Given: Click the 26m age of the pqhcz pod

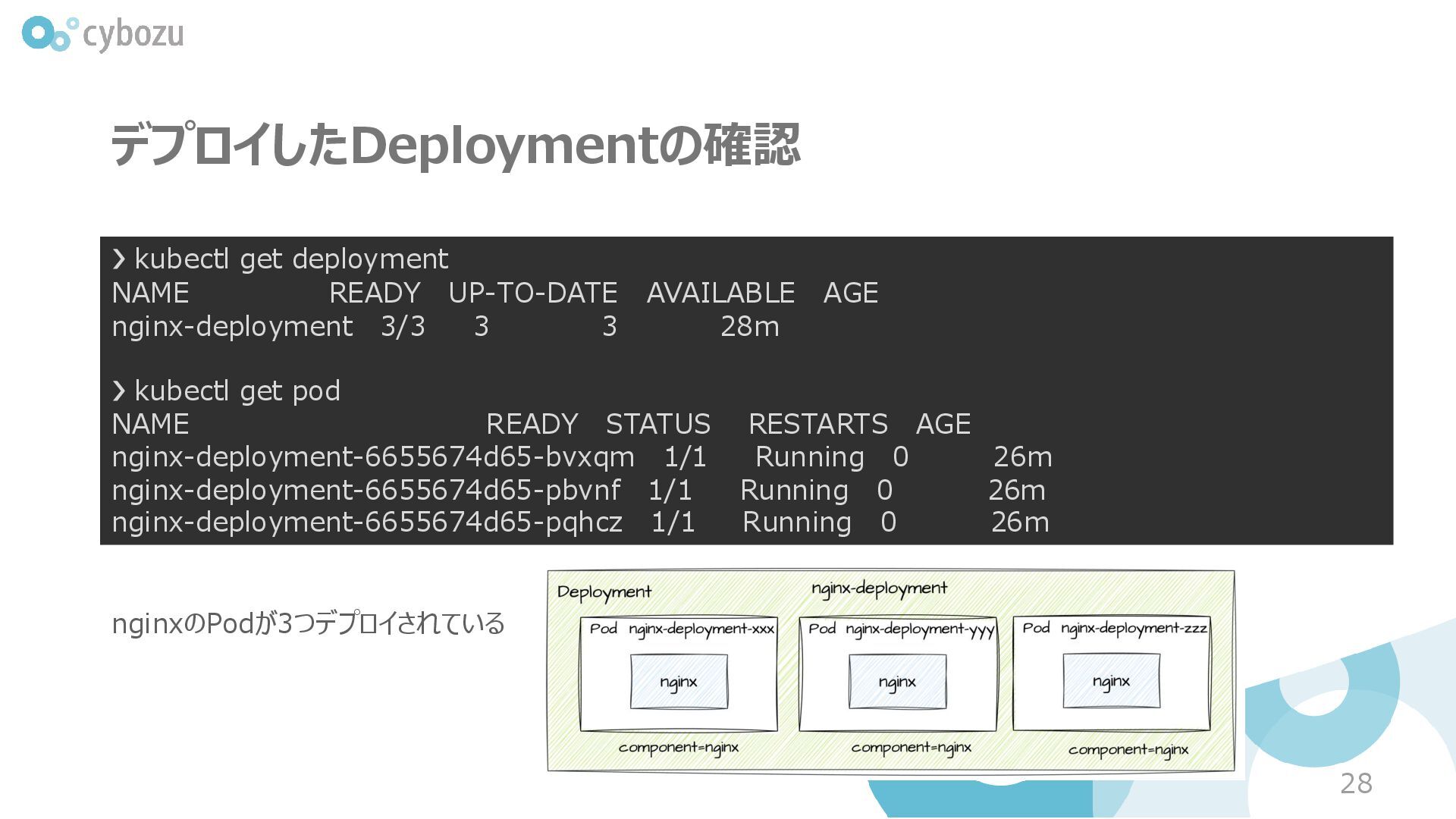Looking at the screenshot, I should click(1021, 522).
